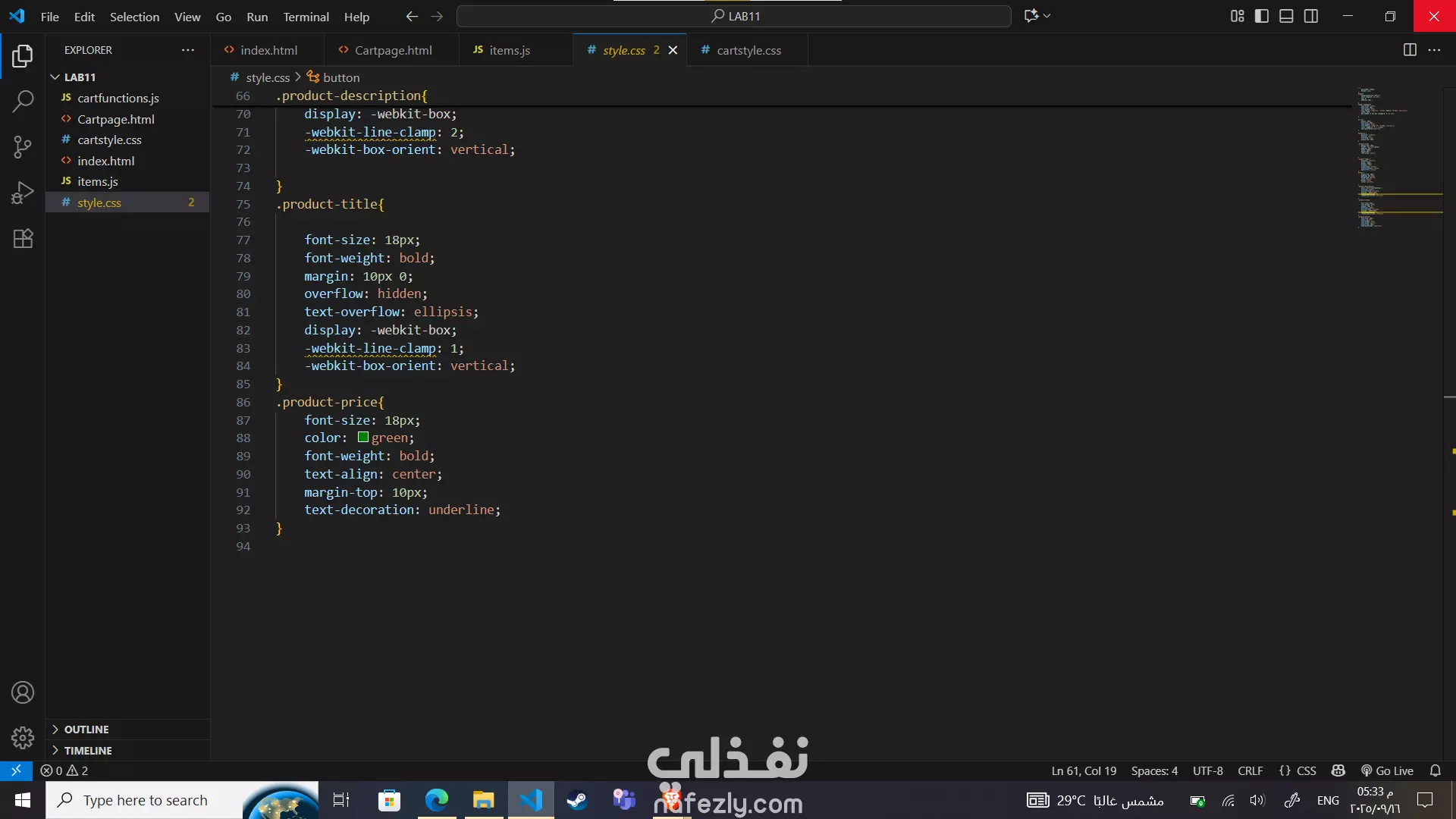This screenshot has width=1456, height=819.
Task: Click the remote window status icon
Action: (x=16, y=770)
